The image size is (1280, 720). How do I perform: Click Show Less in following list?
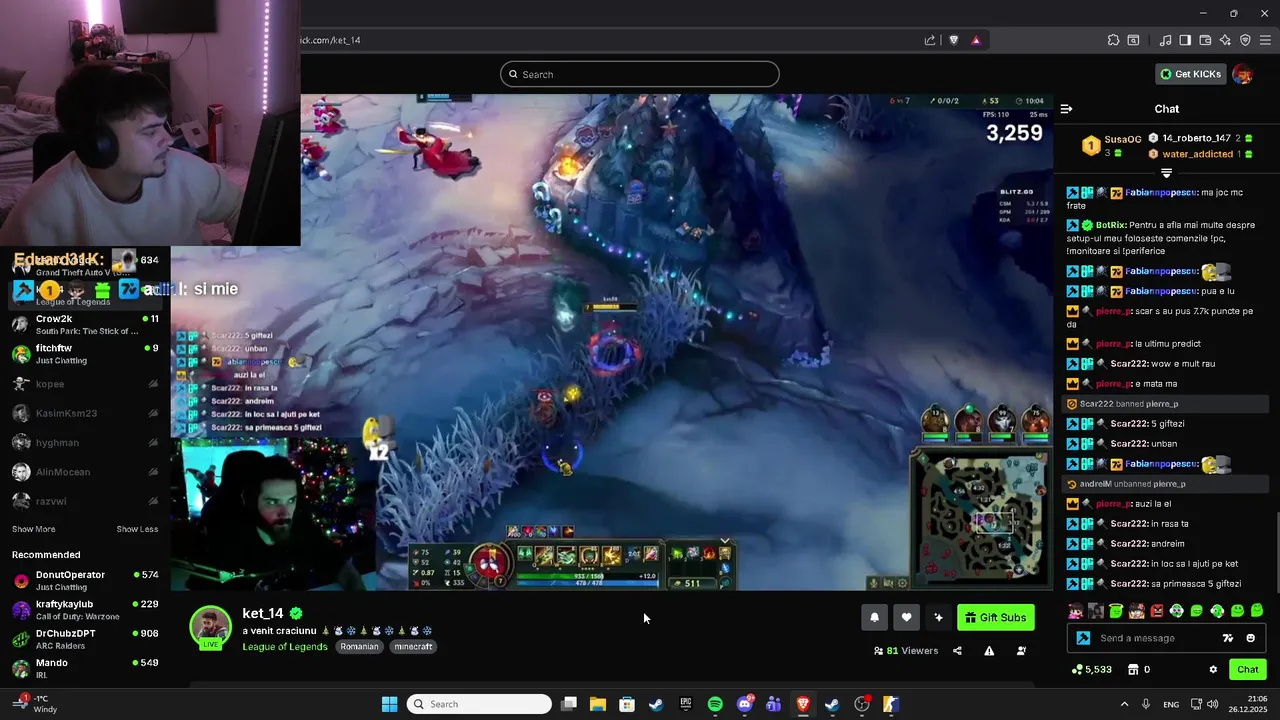(137, 529)
